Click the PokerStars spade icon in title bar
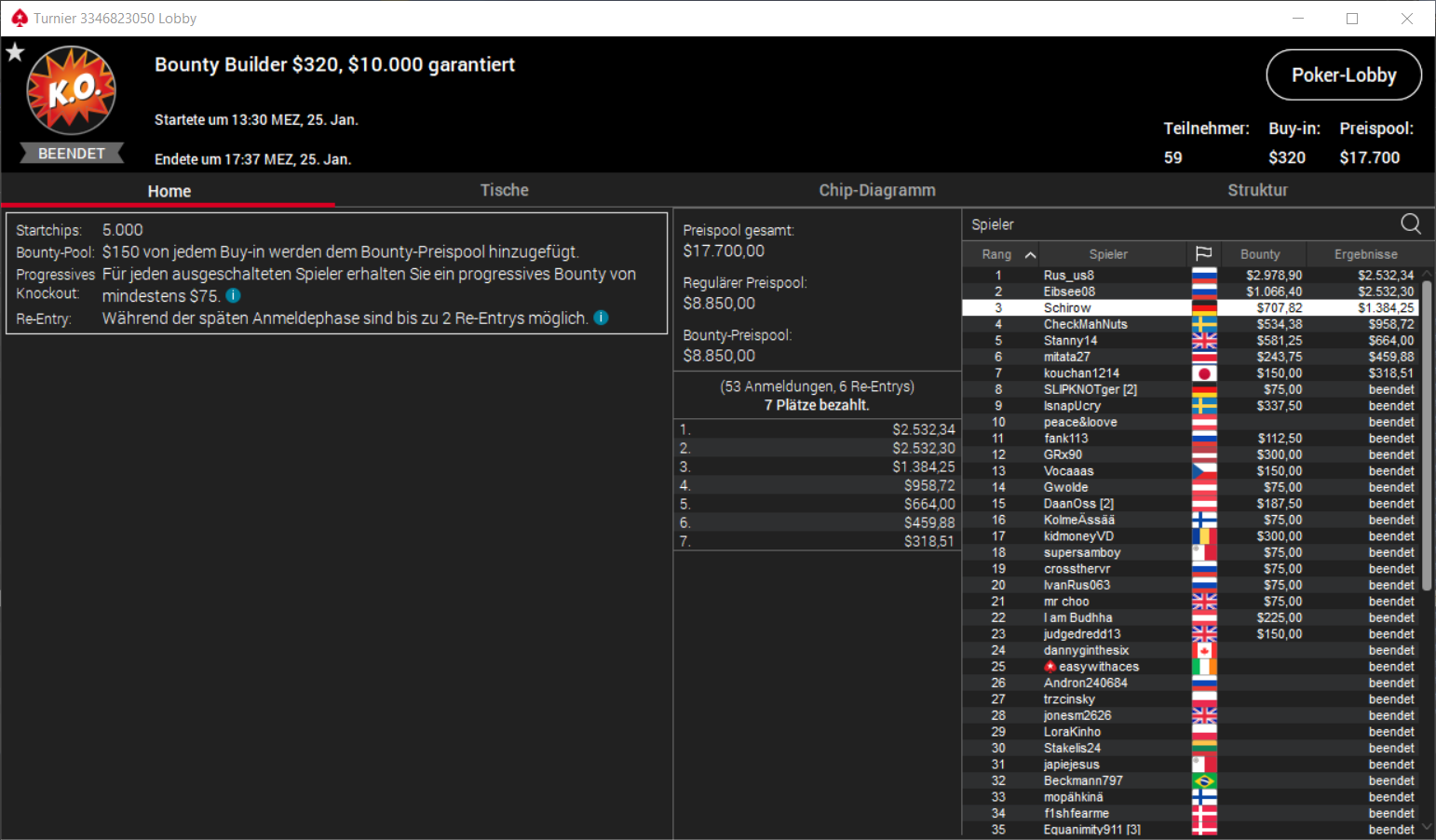The image size is (1436, 840). (x=20, y=18)
